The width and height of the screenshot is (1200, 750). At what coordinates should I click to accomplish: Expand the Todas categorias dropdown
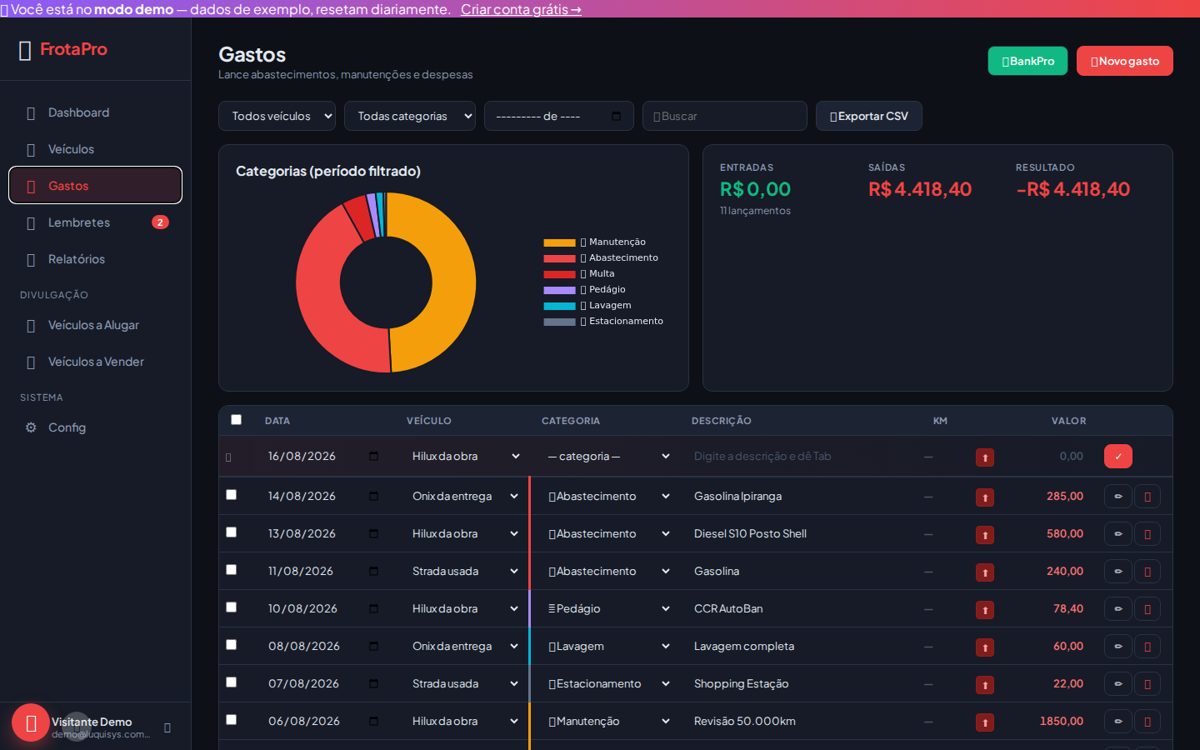(x=410, y=116)
